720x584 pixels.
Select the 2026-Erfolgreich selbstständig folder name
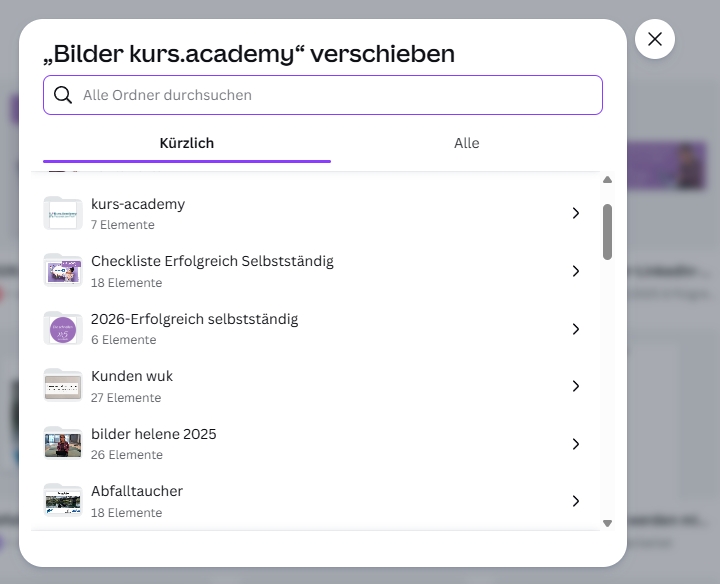tap(194, 319)
